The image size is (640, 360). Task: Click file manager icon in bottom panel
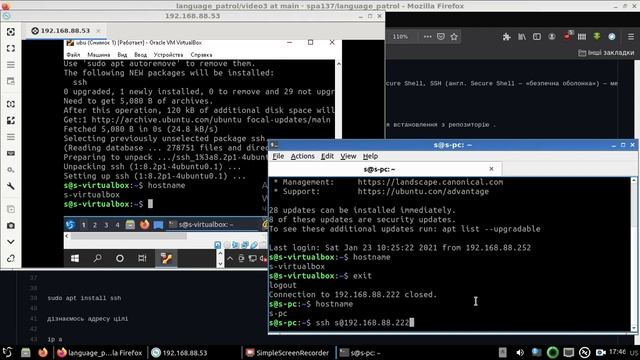point(26,353)
